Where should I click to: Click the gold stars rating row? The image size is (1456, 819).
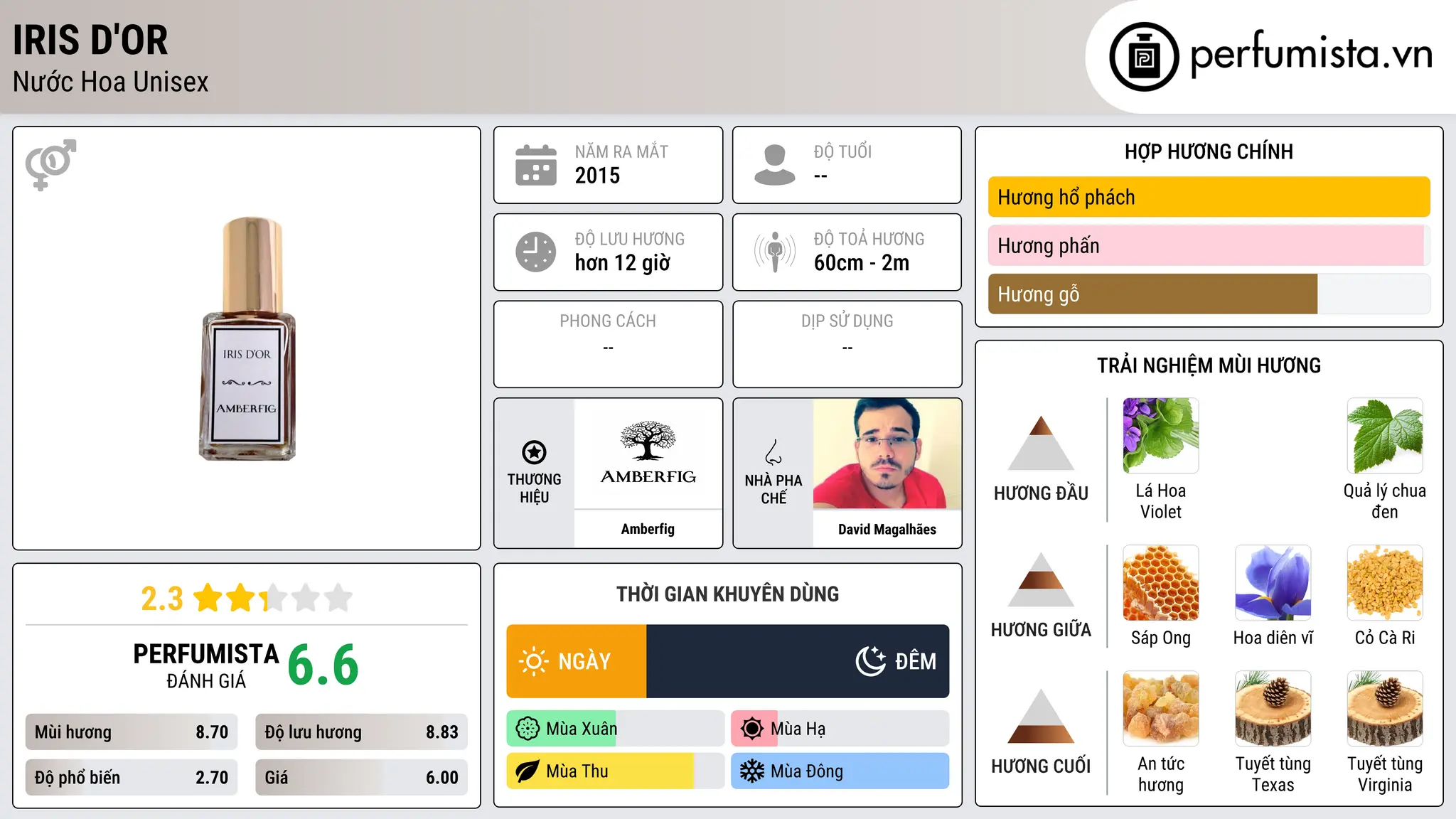273,598
